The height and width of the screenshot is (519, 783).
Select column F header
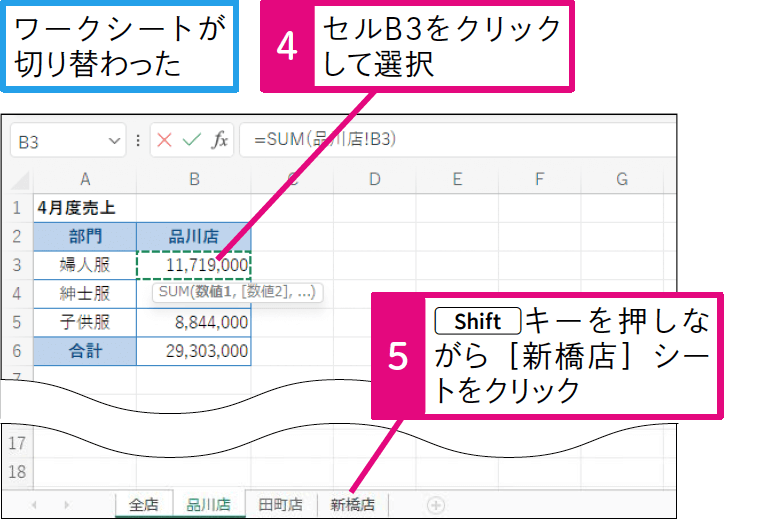click(539, 179)
